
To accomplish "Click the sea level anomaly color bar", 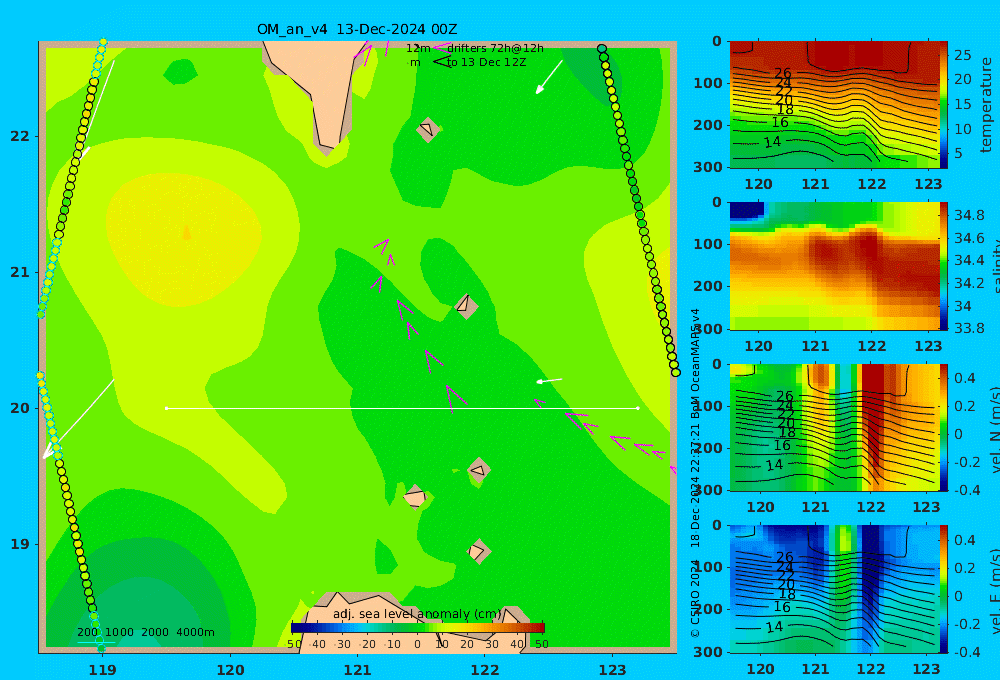I will click(x=418, y=628).
